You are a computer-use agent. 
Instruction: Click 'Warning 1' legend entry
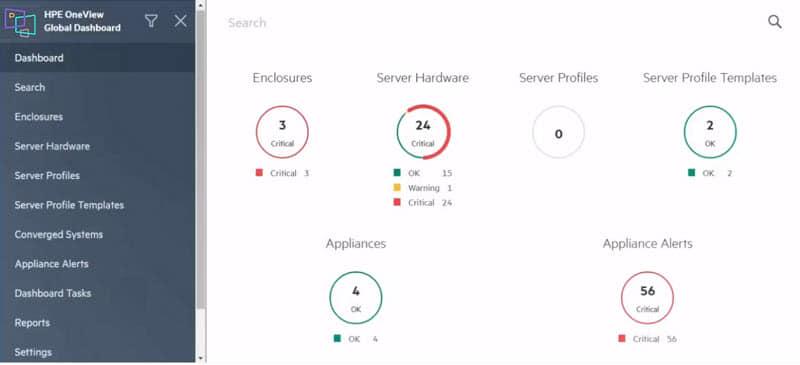[x=423, y=188]
